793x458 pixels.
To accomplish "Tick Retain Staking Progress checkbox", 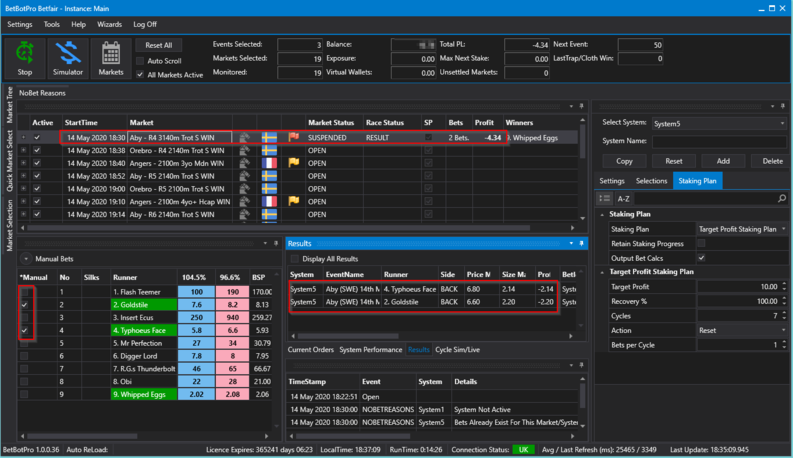I will (x=700, y=243).
